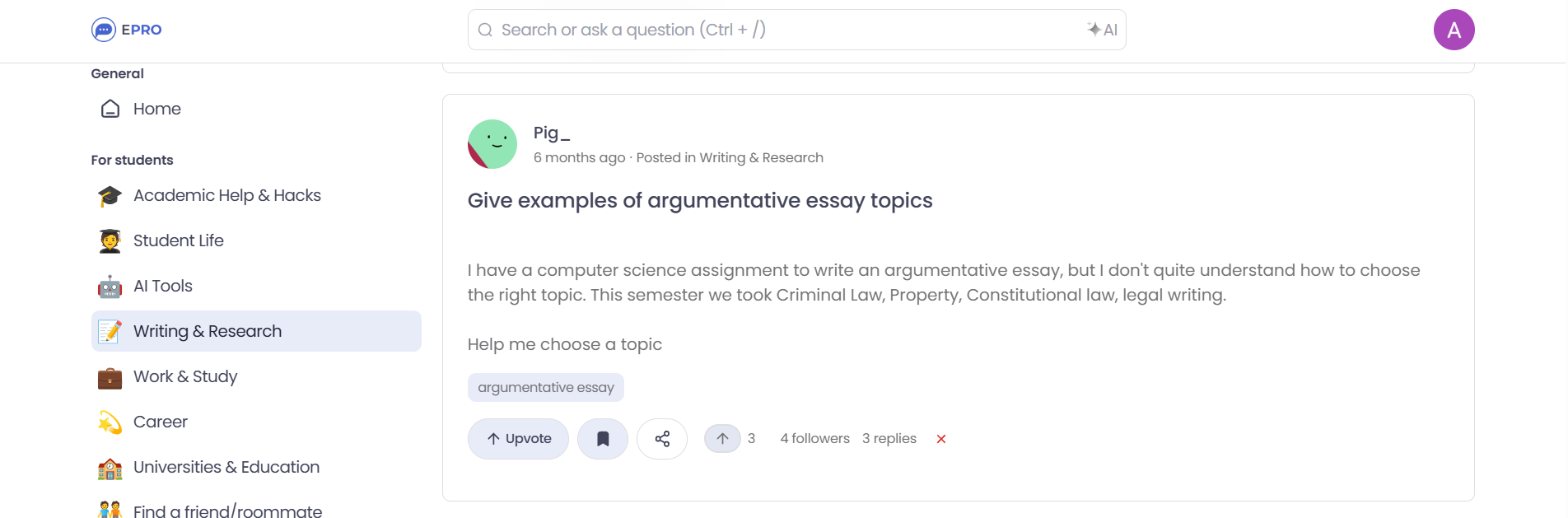Open Pig_'s profile from the post avatar

click(x=492, y=143)
